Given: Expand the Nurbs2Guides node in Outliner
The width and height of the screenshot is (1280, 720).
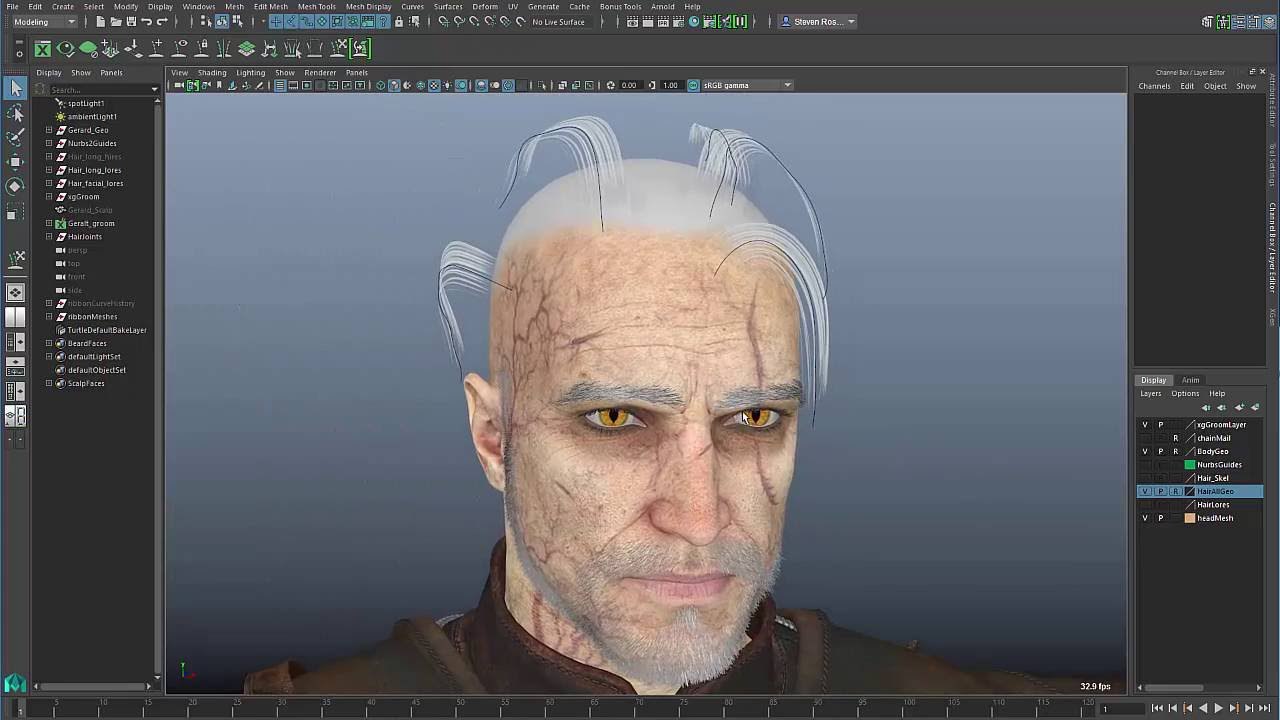Looking at the screenshot, I should point(49,143).
